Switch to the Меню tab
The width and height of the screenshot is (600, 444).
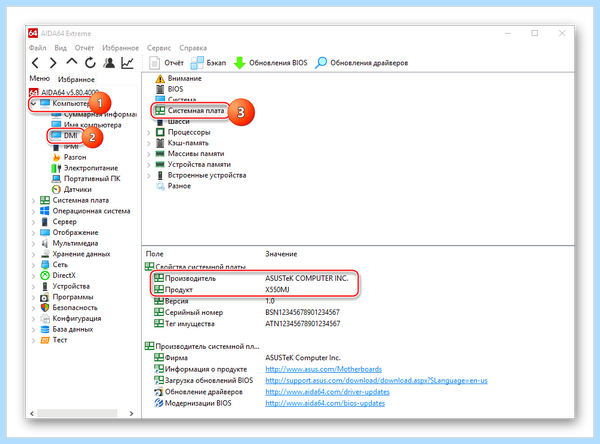click(x=40, y=78)
